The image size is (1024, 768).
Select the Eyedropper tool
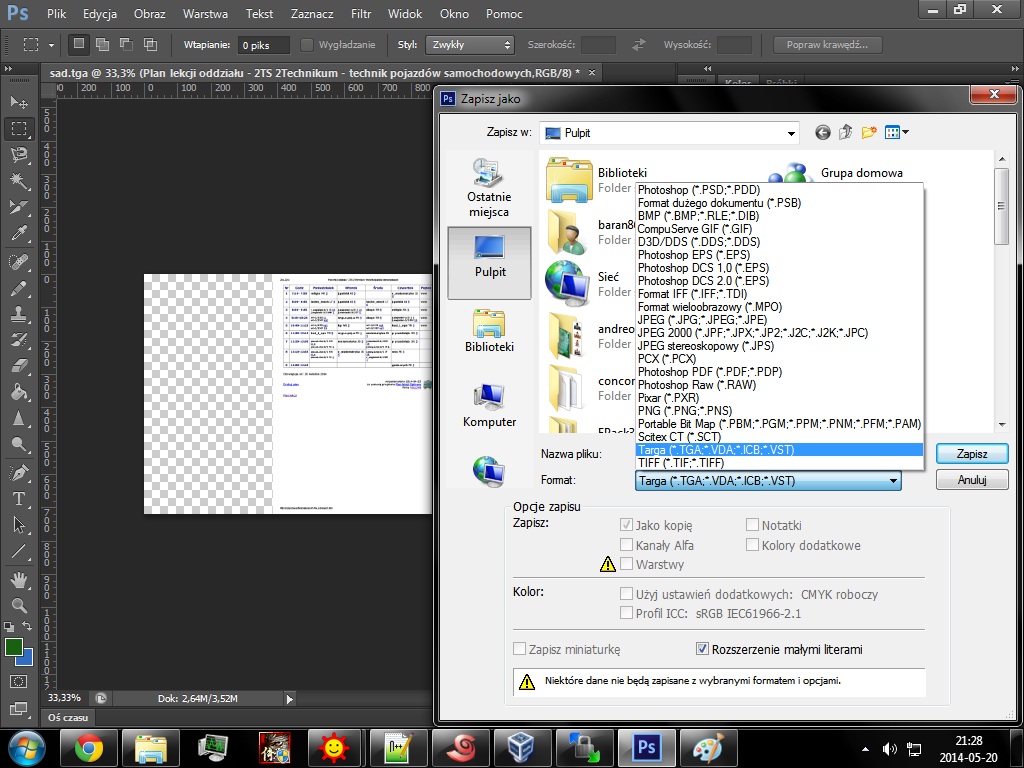click(x=19, y=234)
